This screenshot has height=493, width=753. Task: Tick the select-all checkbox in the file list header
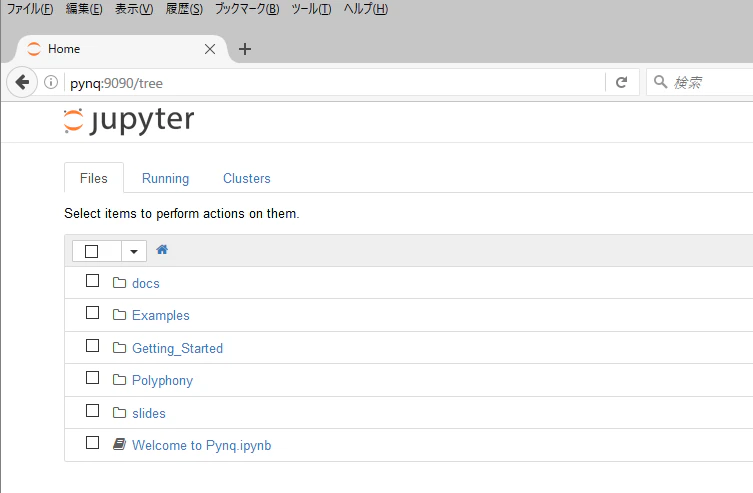tap(91, 252)
